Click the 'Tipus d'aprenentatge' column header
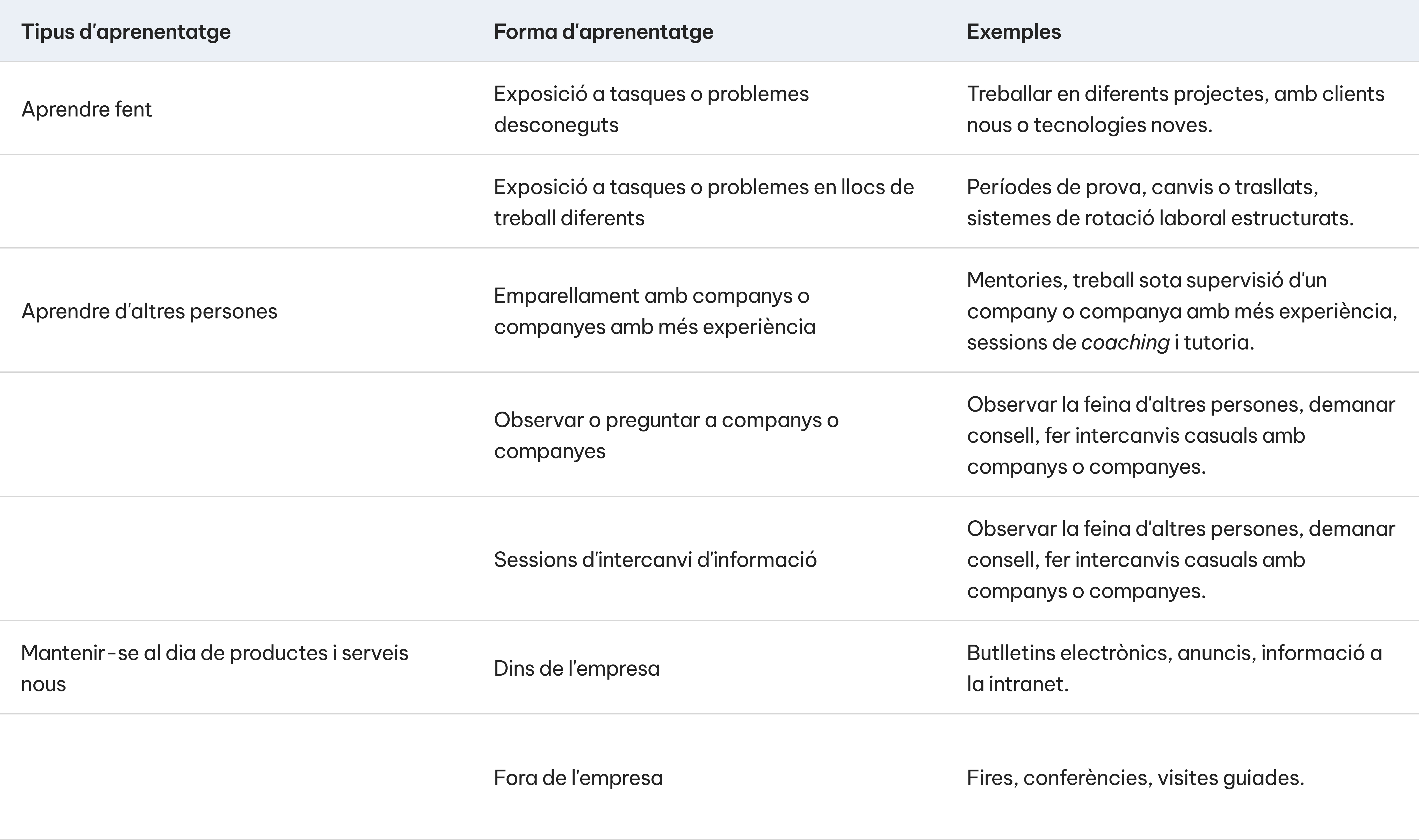This screenshot has width=1419, height=840. coord(126,32)
